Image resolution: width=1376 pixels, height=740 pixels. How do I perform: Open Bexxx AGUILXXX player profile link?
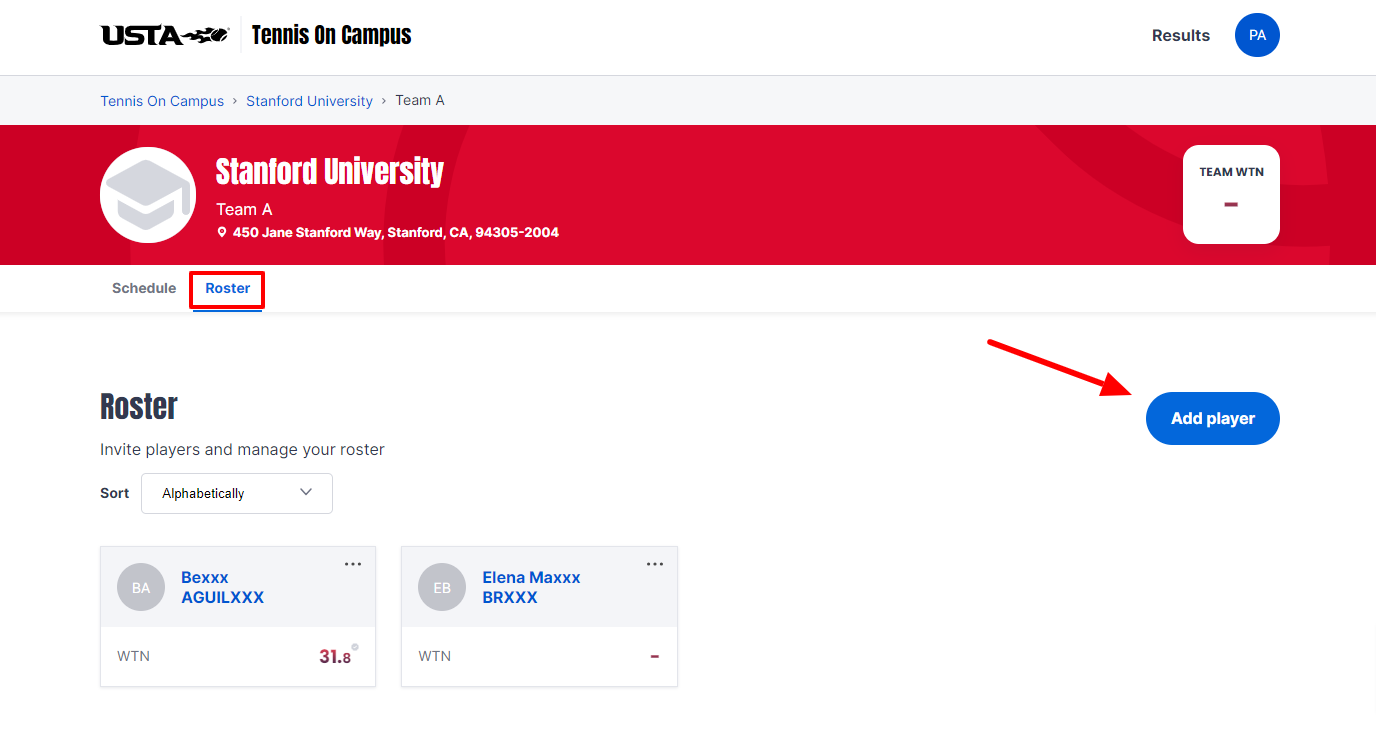click(222, 587)
